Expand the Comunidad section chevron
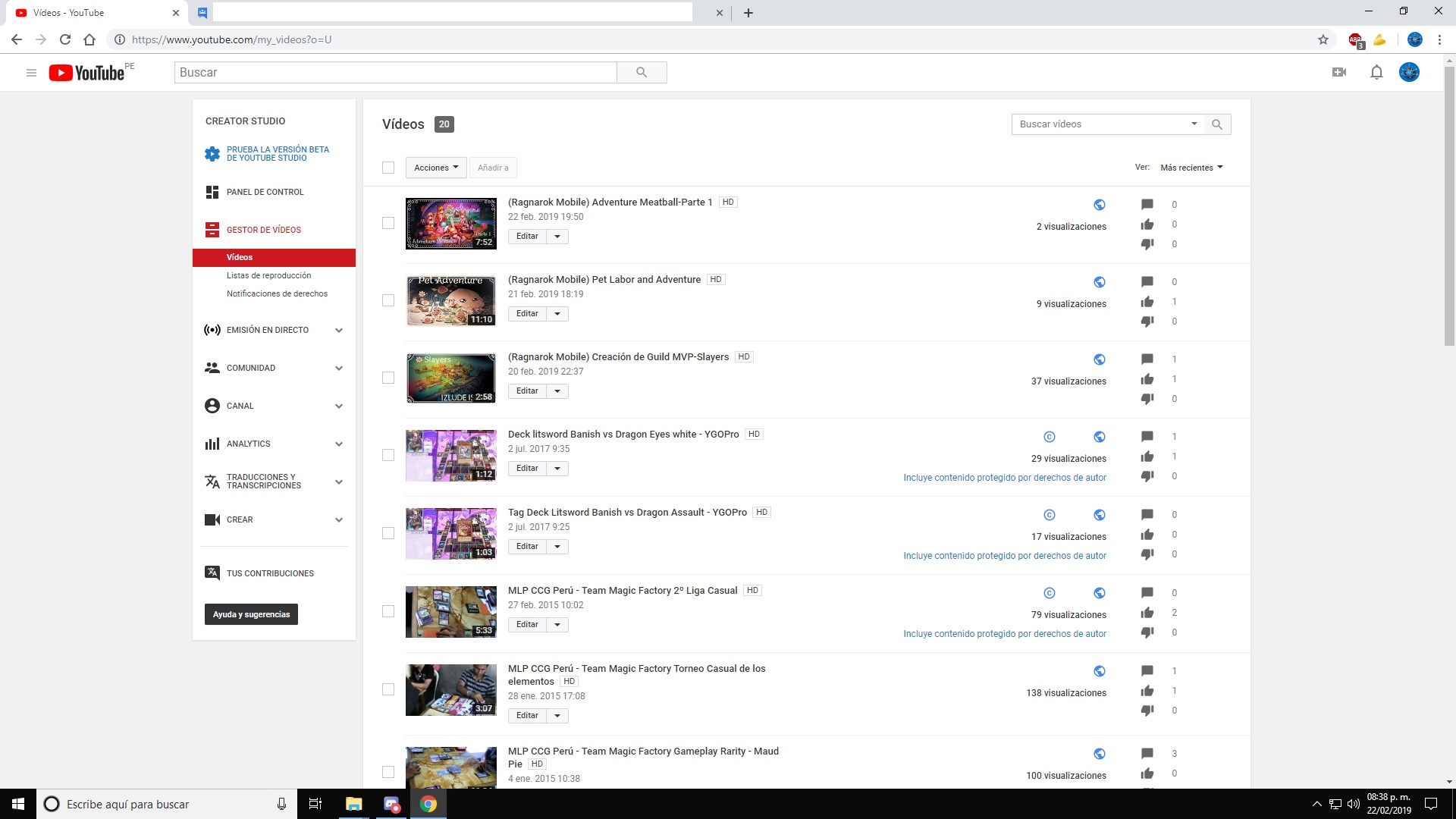The width and height of the screenshot is (1456, 819). pyautogui.click(x=339, y=369)
